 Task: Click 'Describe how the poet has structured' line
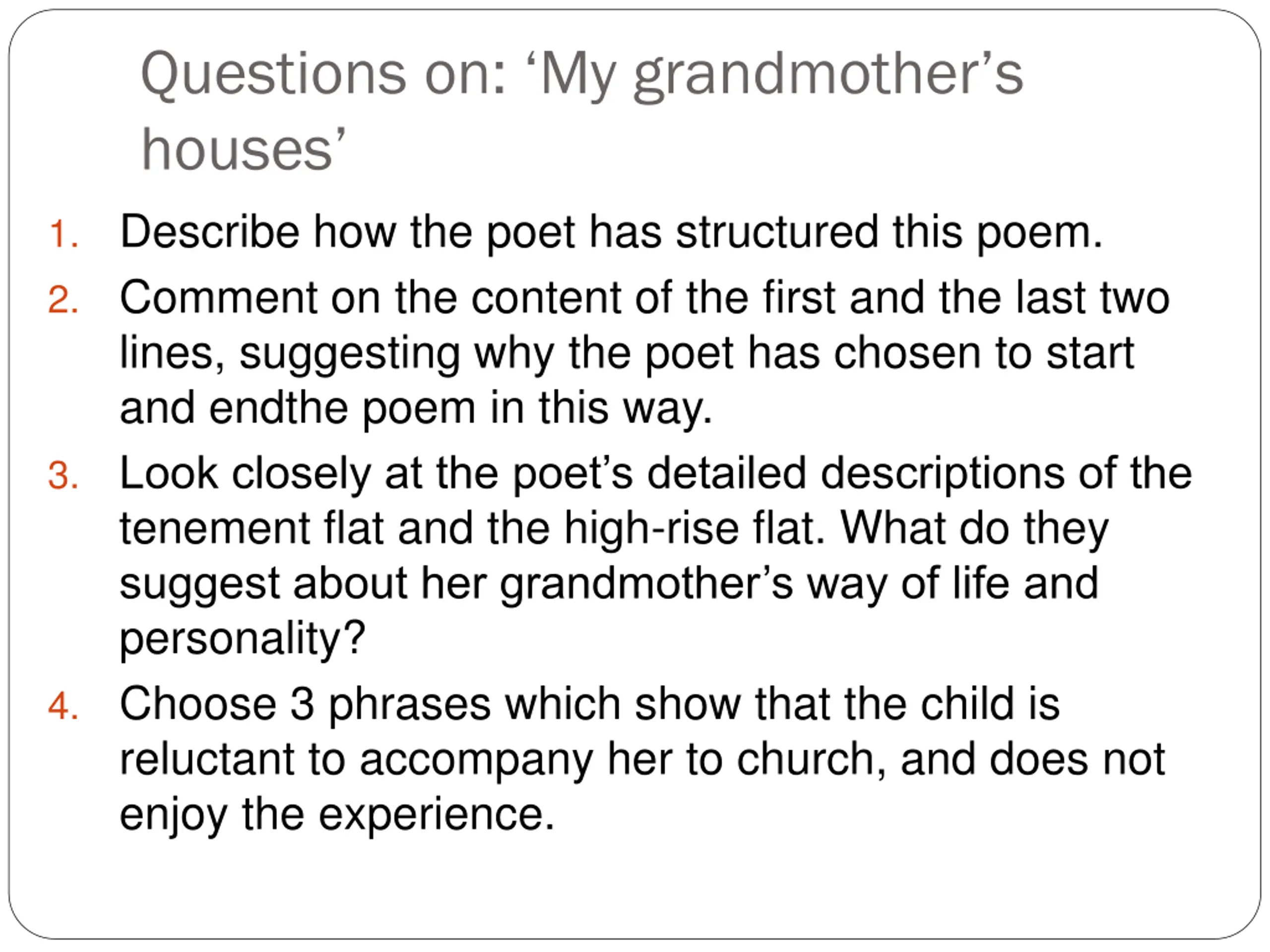[611, 233]
